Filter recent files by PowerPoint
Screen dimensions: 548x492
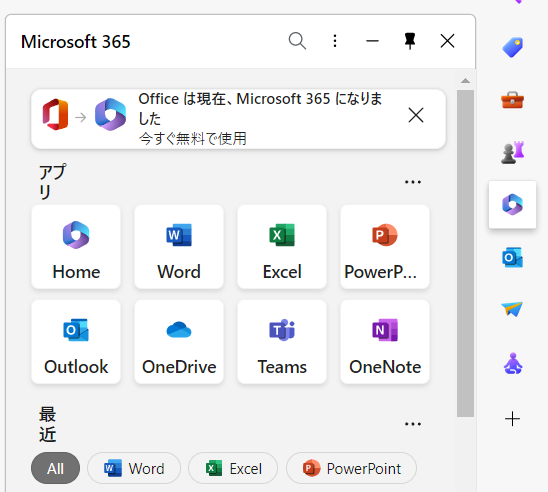point(351,468)
